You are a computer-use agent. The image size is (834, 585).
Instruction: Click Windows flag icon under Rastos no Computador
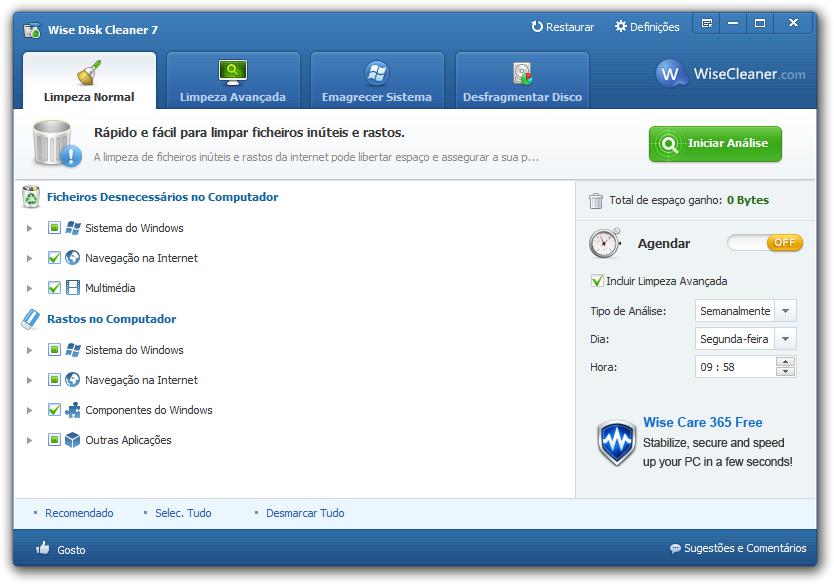(73, 350)
